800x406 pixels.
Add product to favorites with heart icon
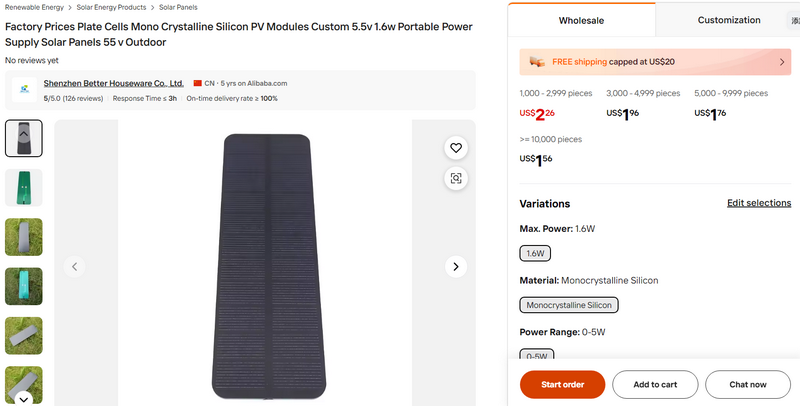coord(456,148)
